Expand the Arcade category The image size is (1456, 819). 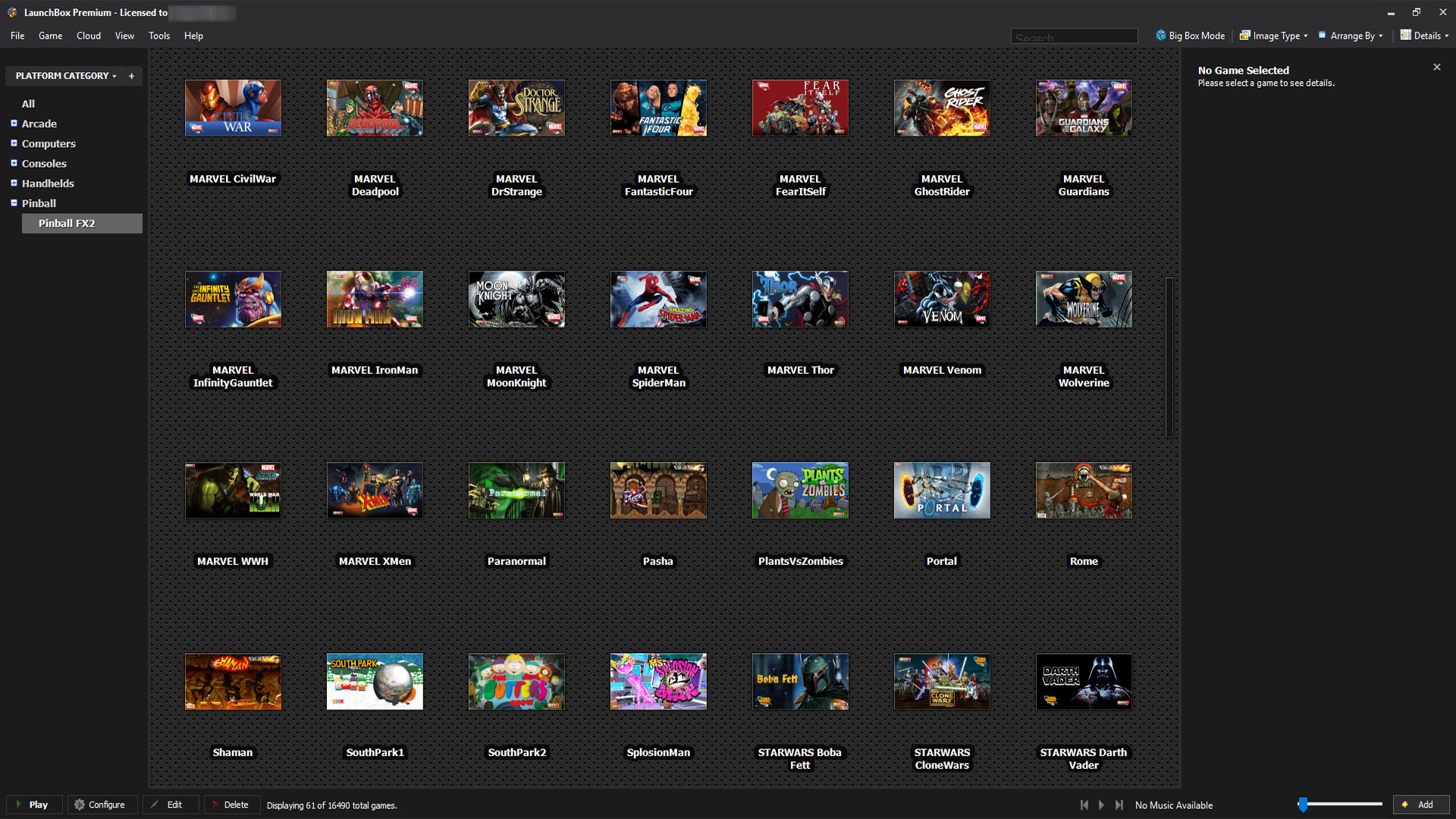pos(14,124)
